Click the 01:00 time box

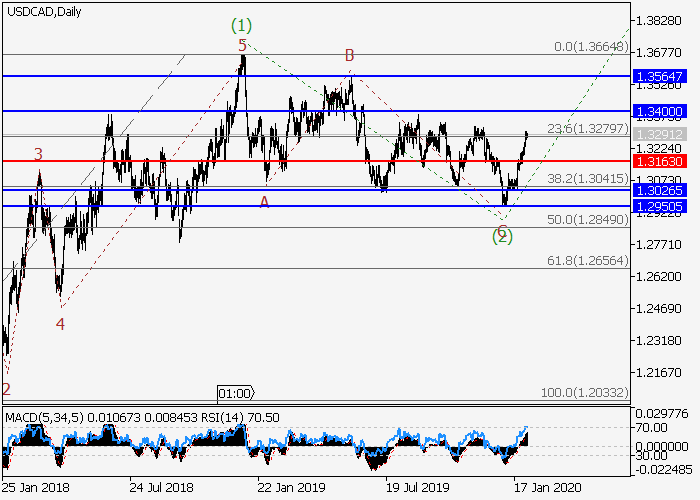236,392
